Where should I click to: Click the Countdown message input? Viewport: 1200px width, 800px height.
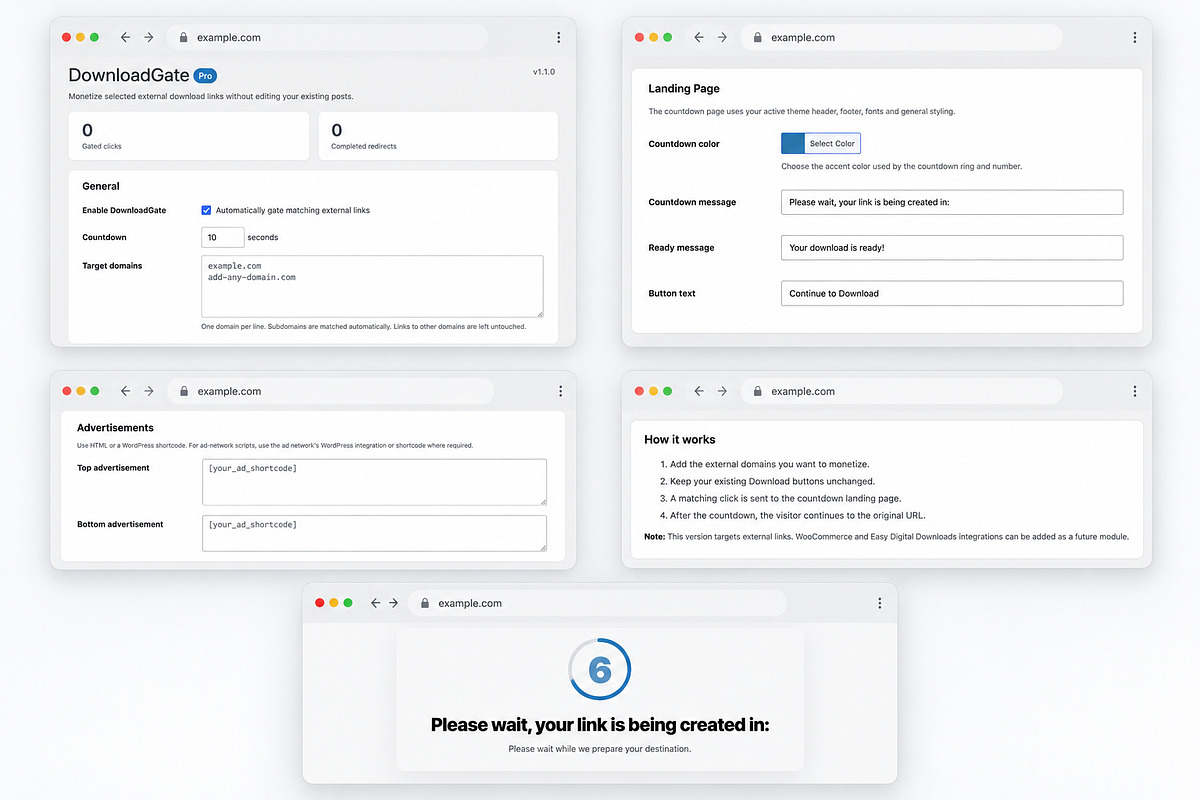point(952,202)
